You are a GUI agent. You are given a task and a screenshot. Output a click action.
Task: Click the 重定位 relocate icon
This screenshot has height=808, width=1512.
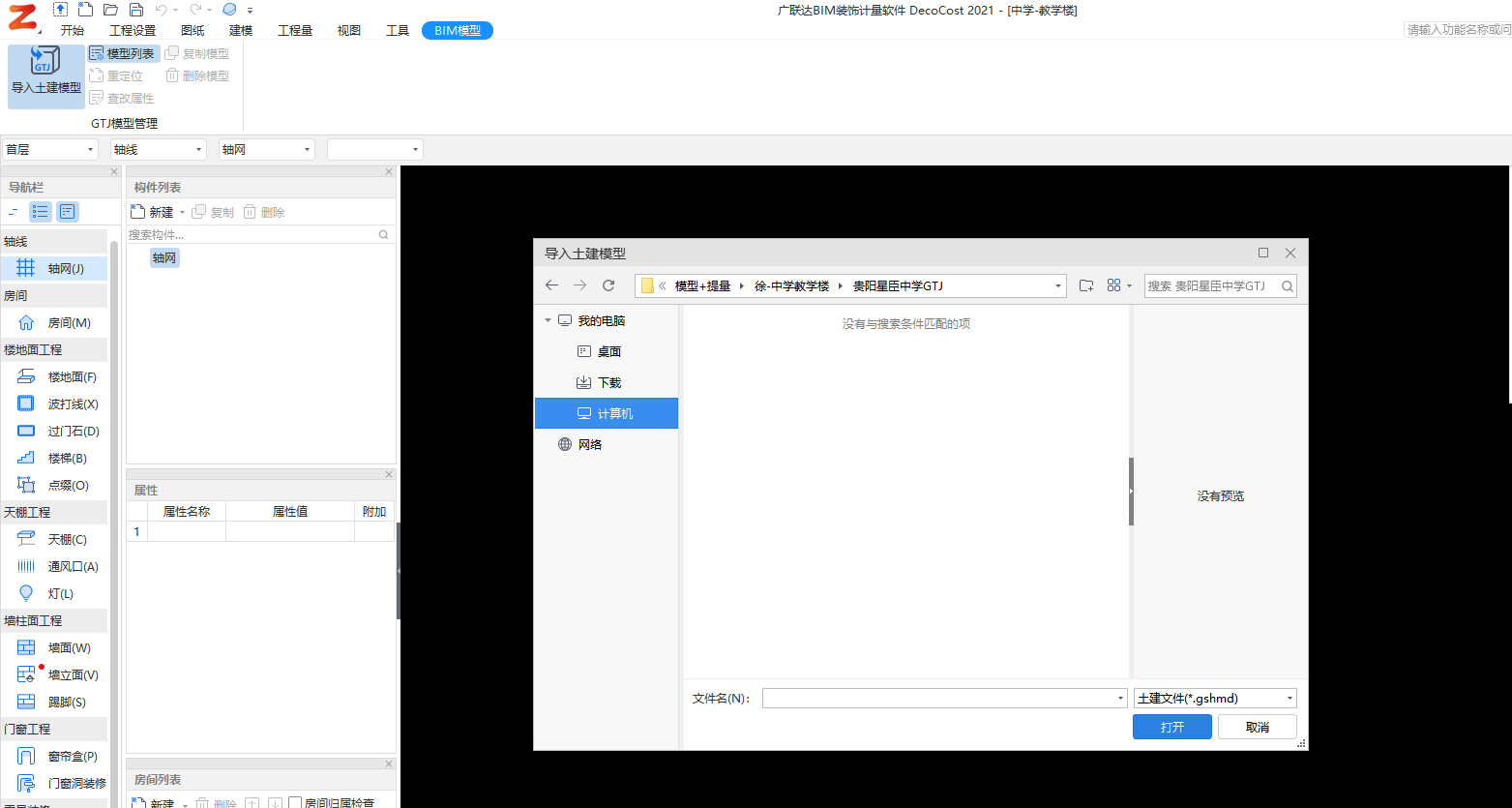click(96, 75)
